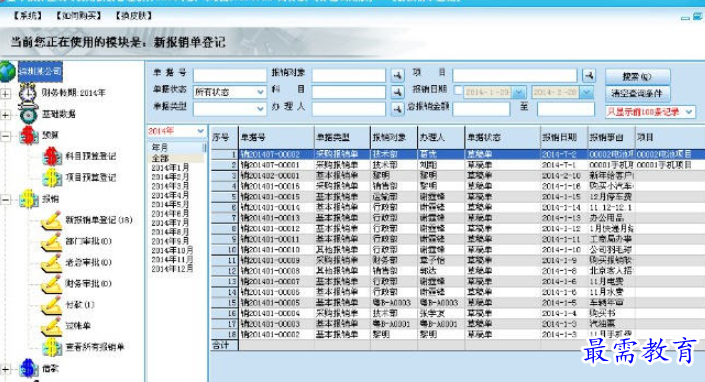Click the blue dollar icon for 借款
The height and width of the screenshot is (382, 705).
pos(28,368)
